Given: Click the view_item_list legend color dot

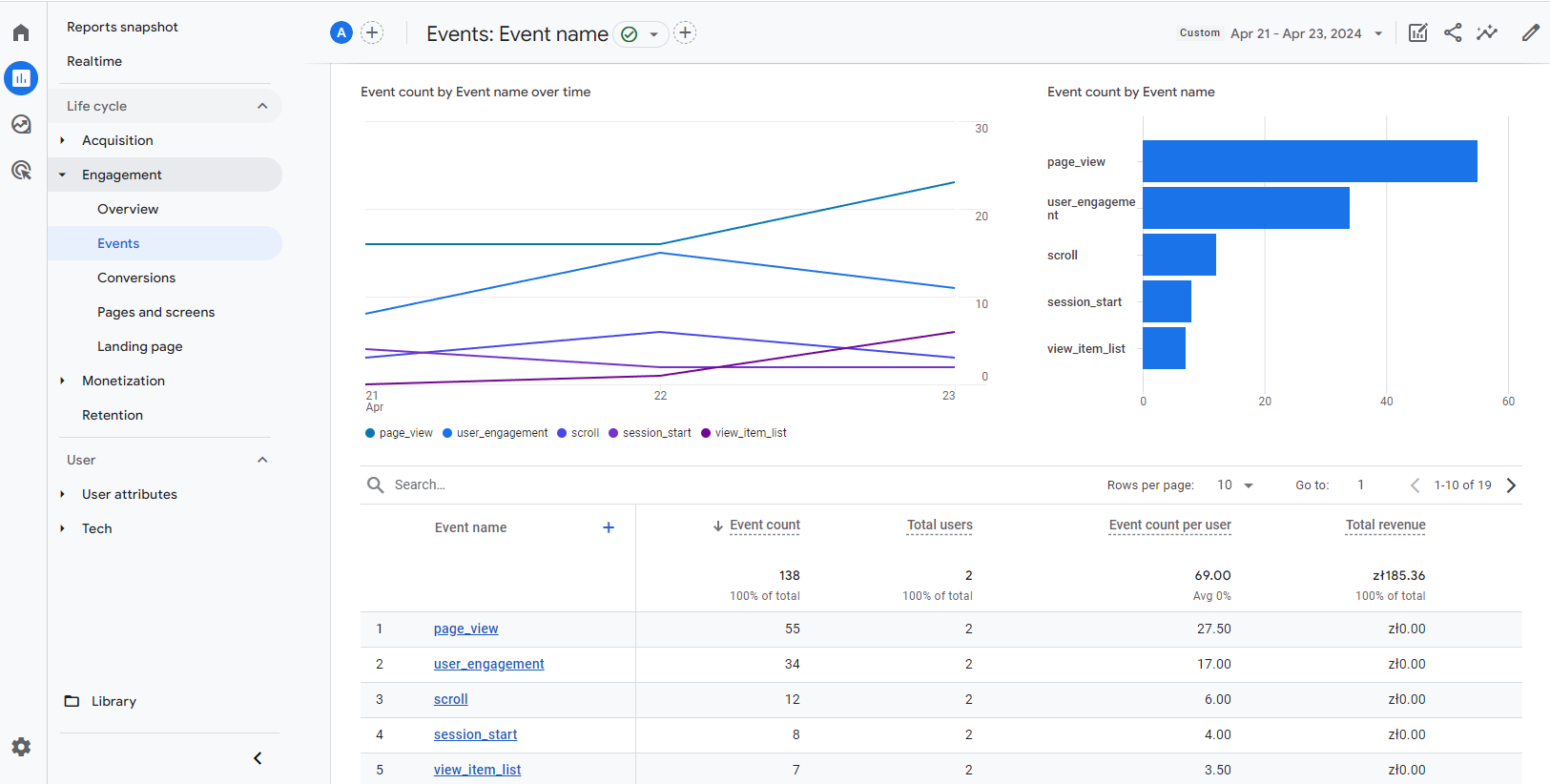Looking at the screenshot, I should point(706,433).
